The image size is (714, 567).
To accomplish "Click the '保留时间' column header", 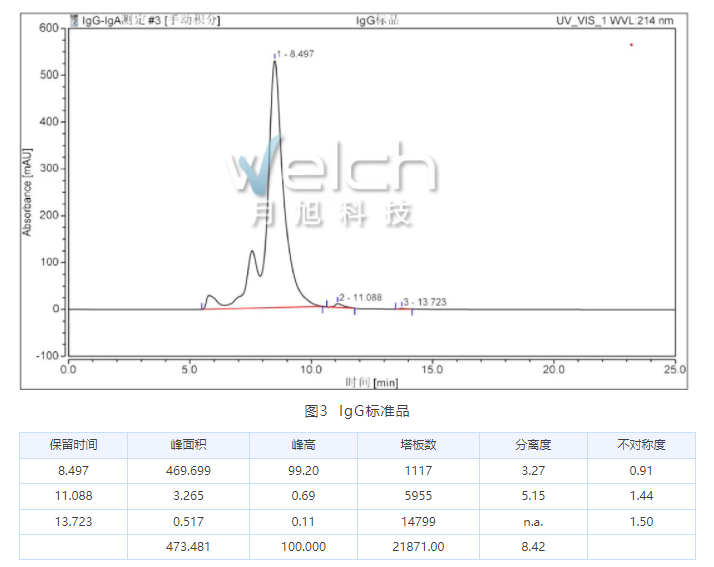I will click(x=73, y=444).
